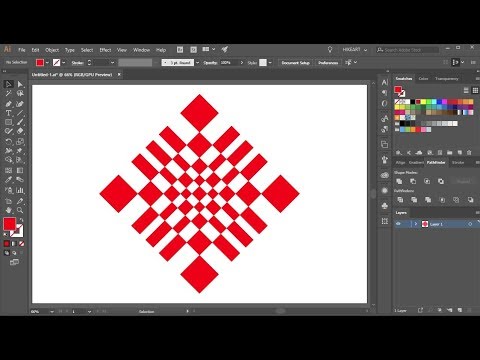Create new layer icon in Layers panel
480x360 pixels.
(460, 310)
